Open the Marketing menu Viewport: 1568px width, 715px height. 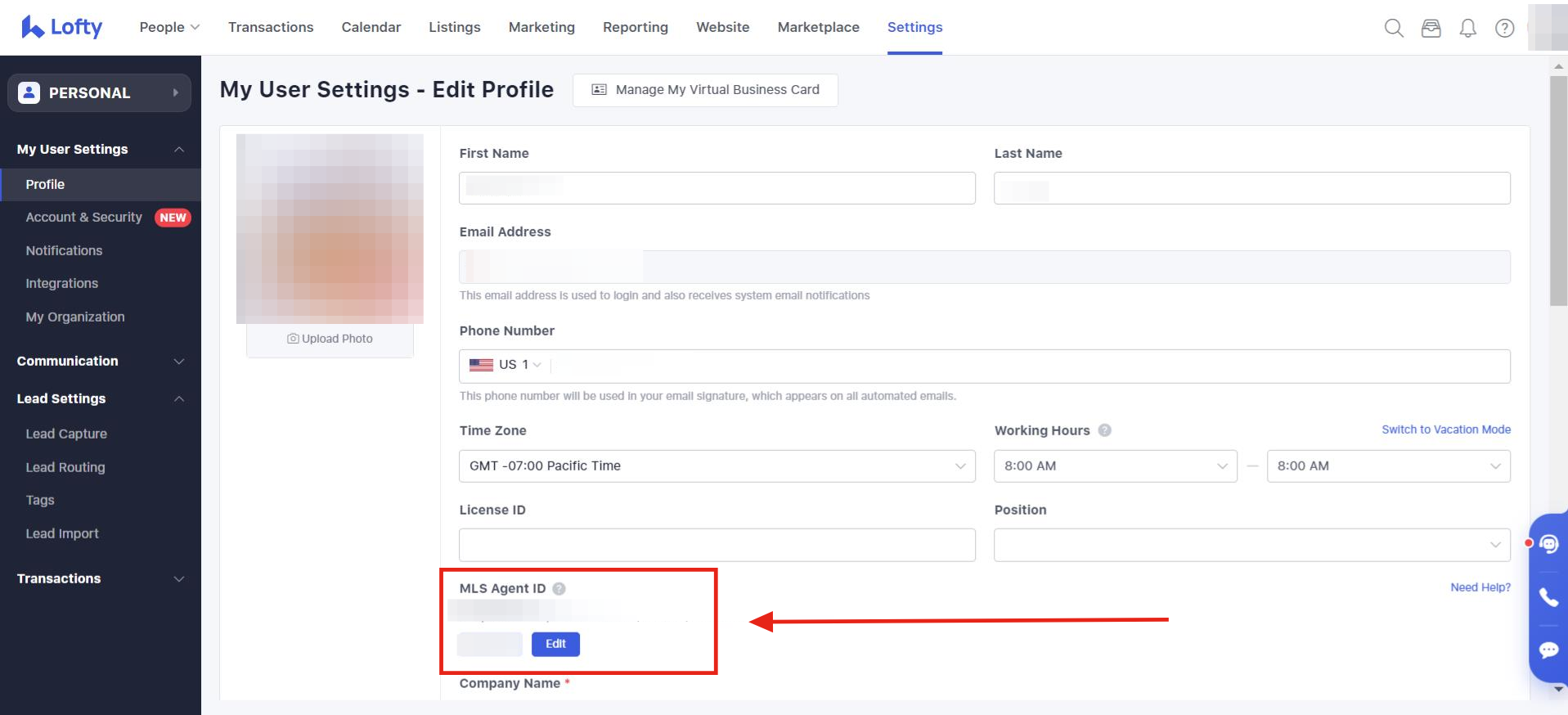point(541,27)
